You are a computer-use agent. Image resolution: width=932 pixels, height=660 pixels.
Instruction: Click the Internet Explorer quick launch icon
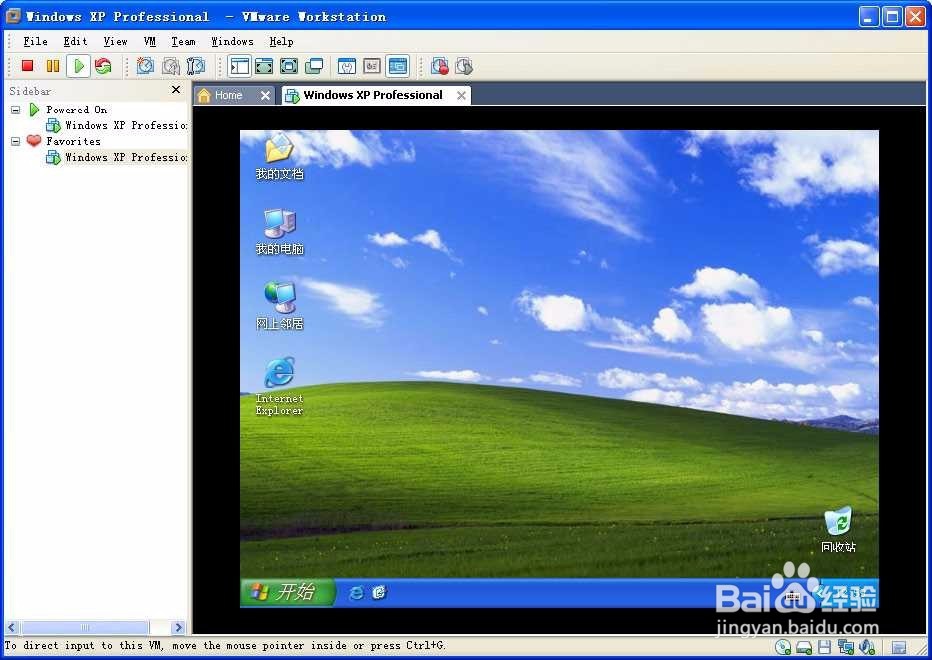(x=357, y=592)
